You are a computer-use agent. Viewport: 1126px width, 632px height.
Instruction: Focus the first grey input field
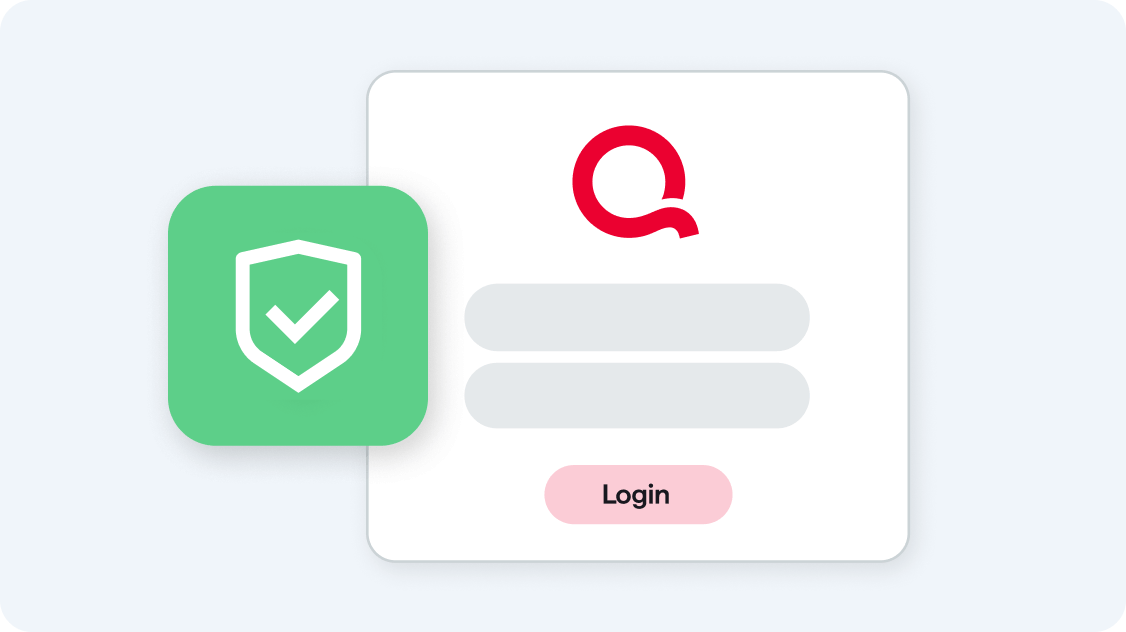click(637, 317)
